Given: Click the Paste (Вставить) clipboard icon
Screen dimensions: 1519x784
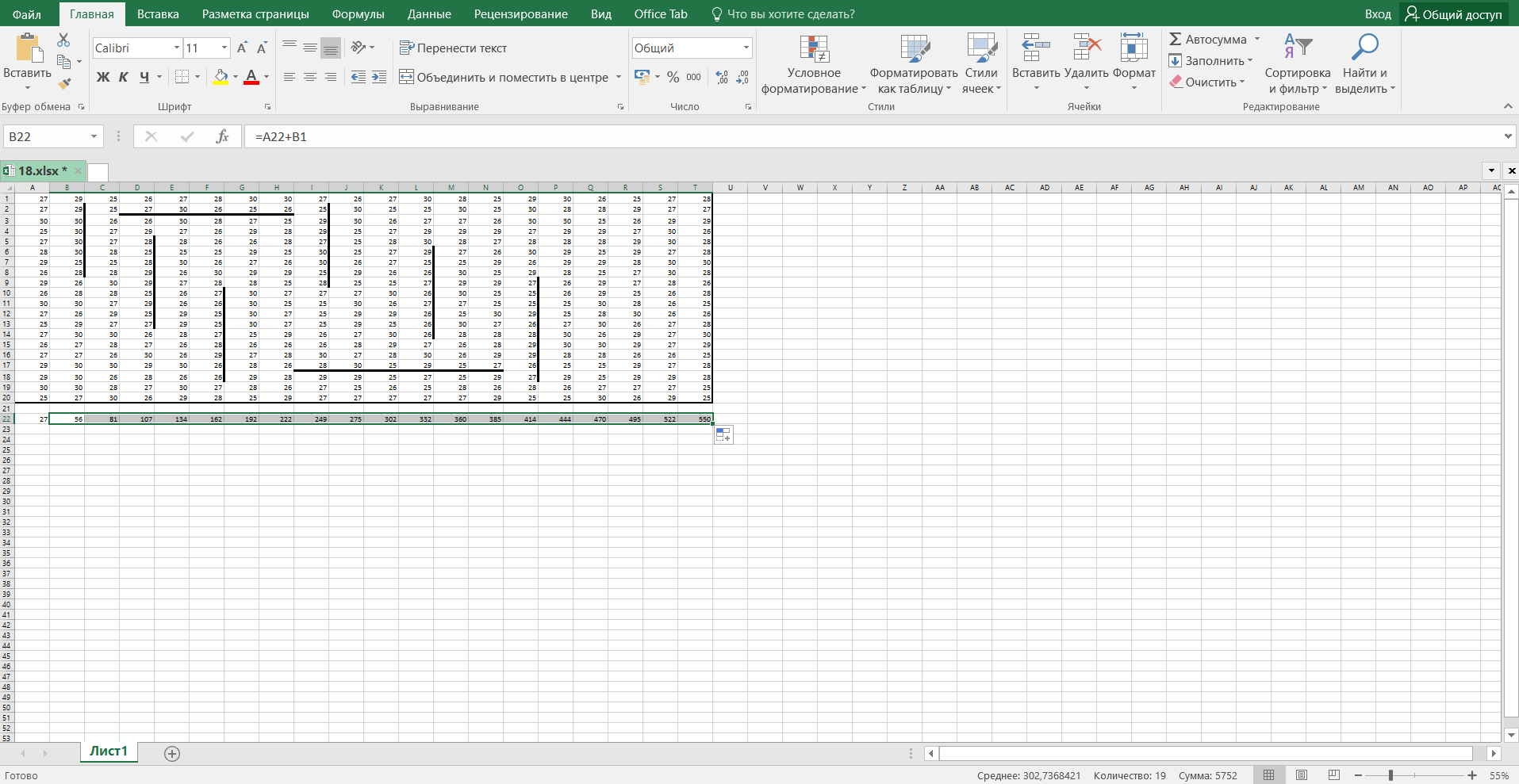Looking at the screenshot, I should click(29, 48).
